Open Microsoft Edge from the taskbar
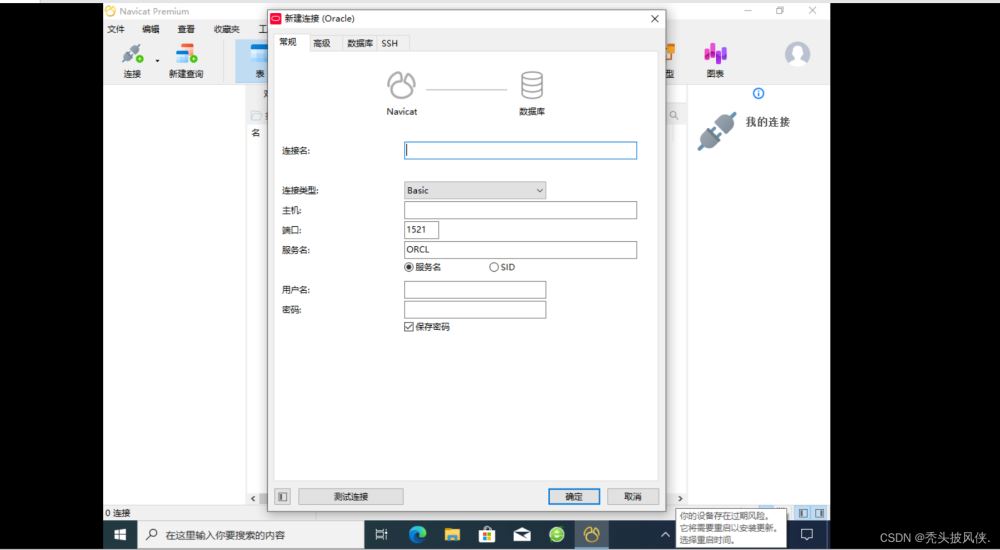The image size is (1000, 550). coord(418,535)
